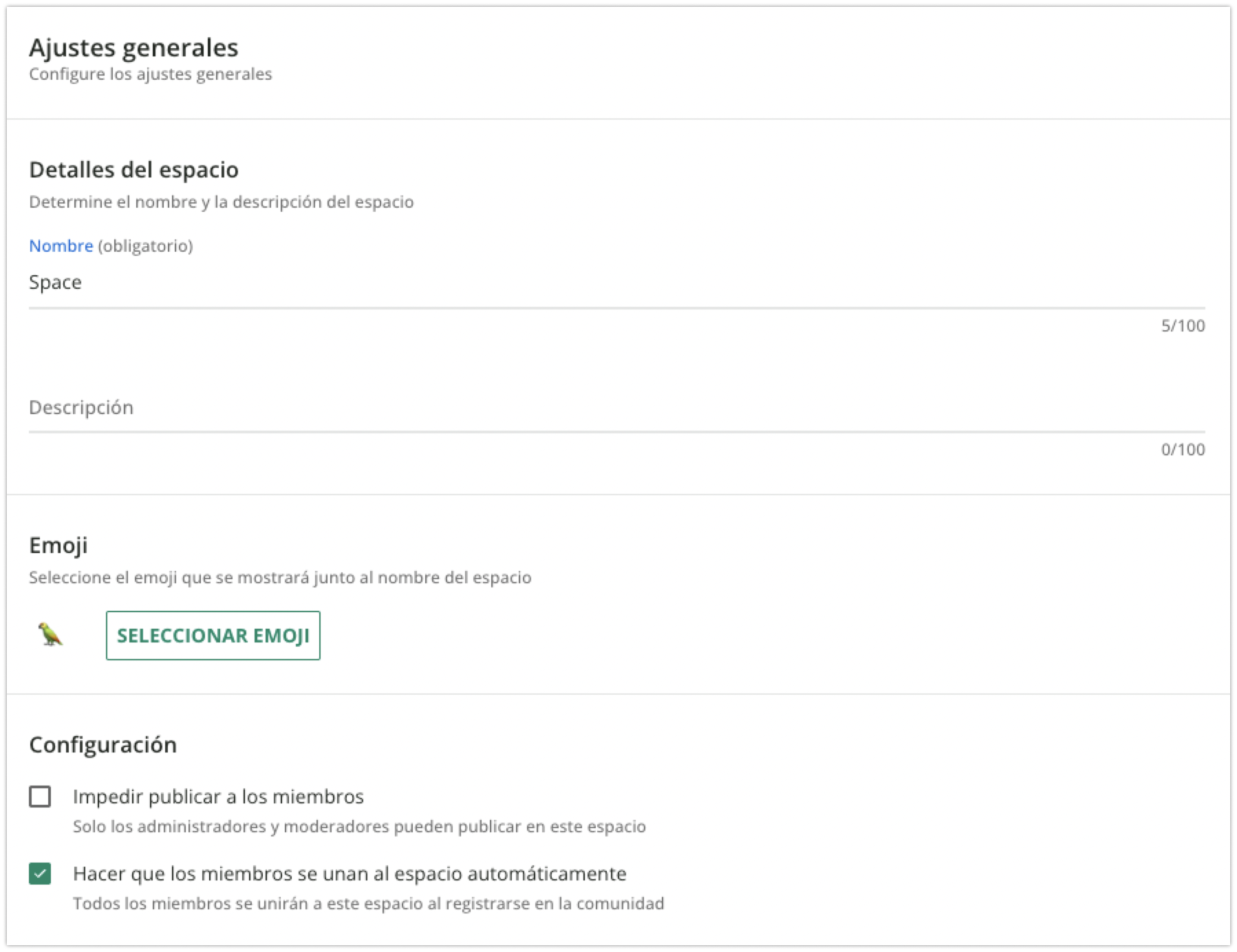Click the blue Nombre field label

click(x=61, y=246)
